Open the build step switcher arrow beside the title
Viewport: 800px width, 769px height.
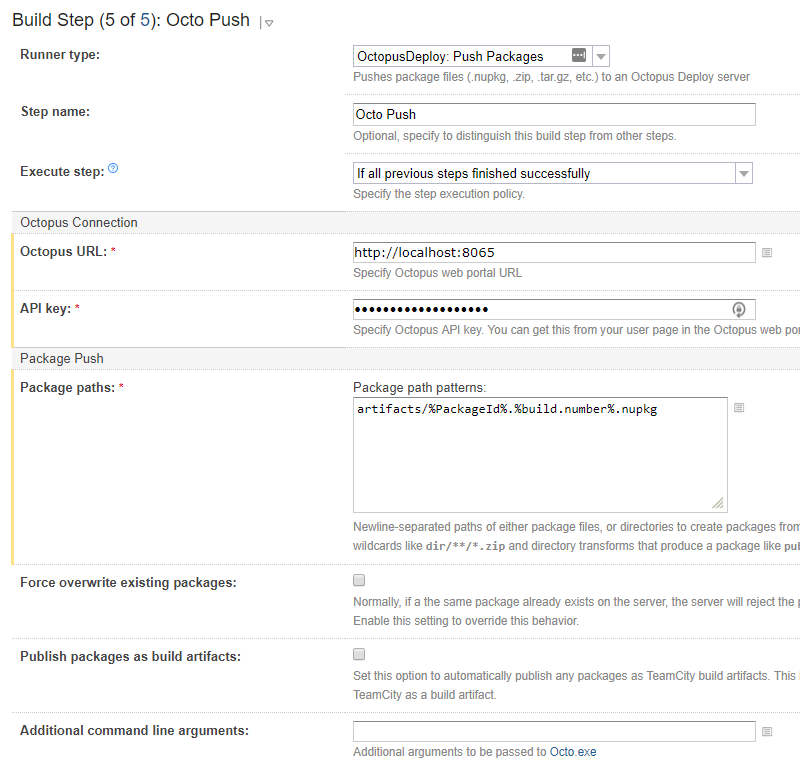(x=268, y=23)
